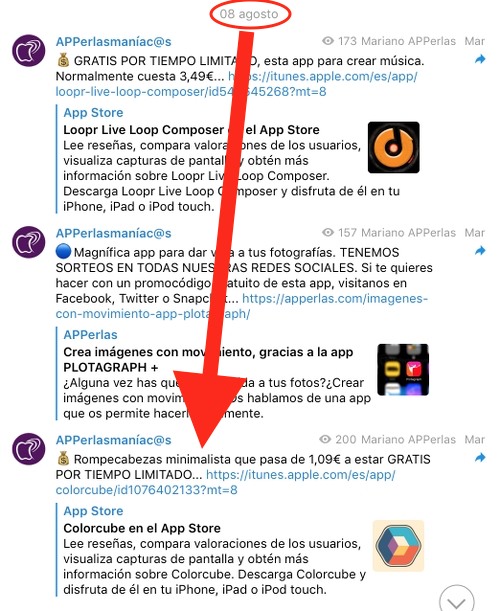Open the channel avatar beside the Plotagraph message
500x611 pixels.
28,242
